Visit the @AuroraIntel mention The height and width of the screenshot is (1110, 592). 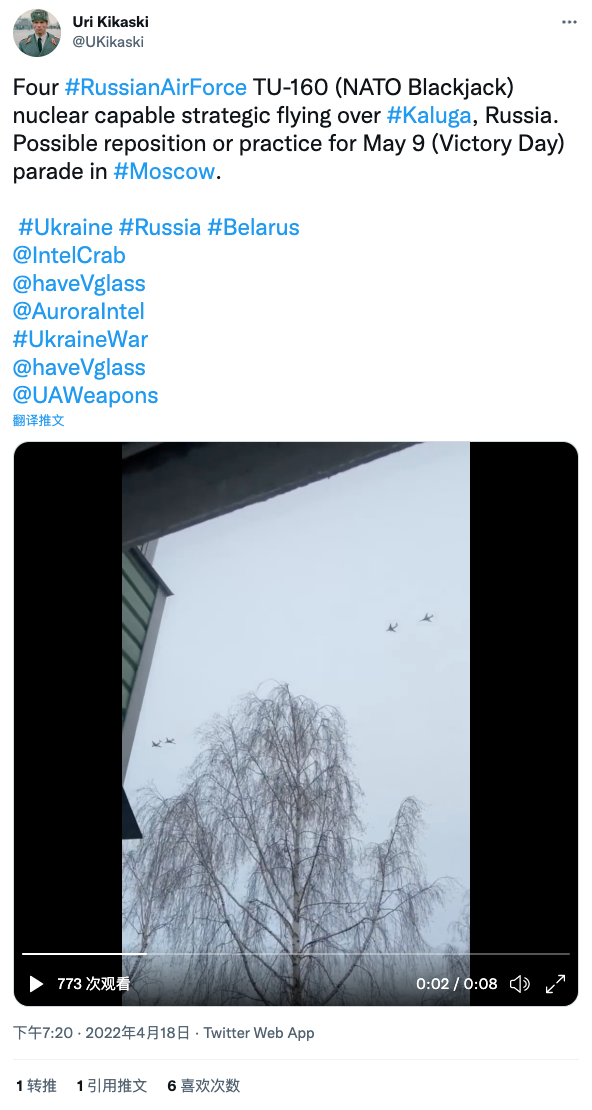(79, 311)
